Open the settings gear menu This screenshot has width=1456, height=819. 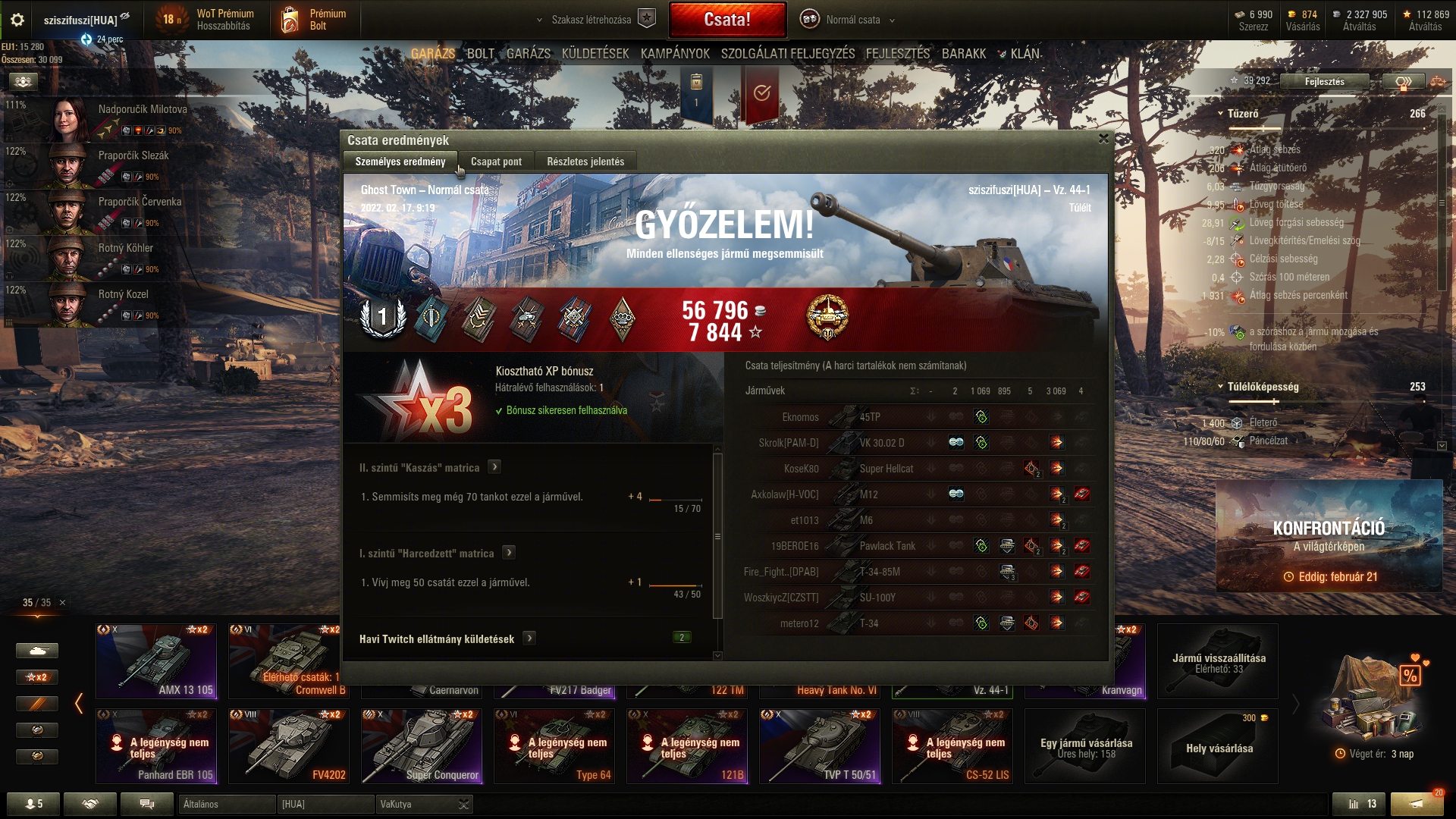coord(17,20)
